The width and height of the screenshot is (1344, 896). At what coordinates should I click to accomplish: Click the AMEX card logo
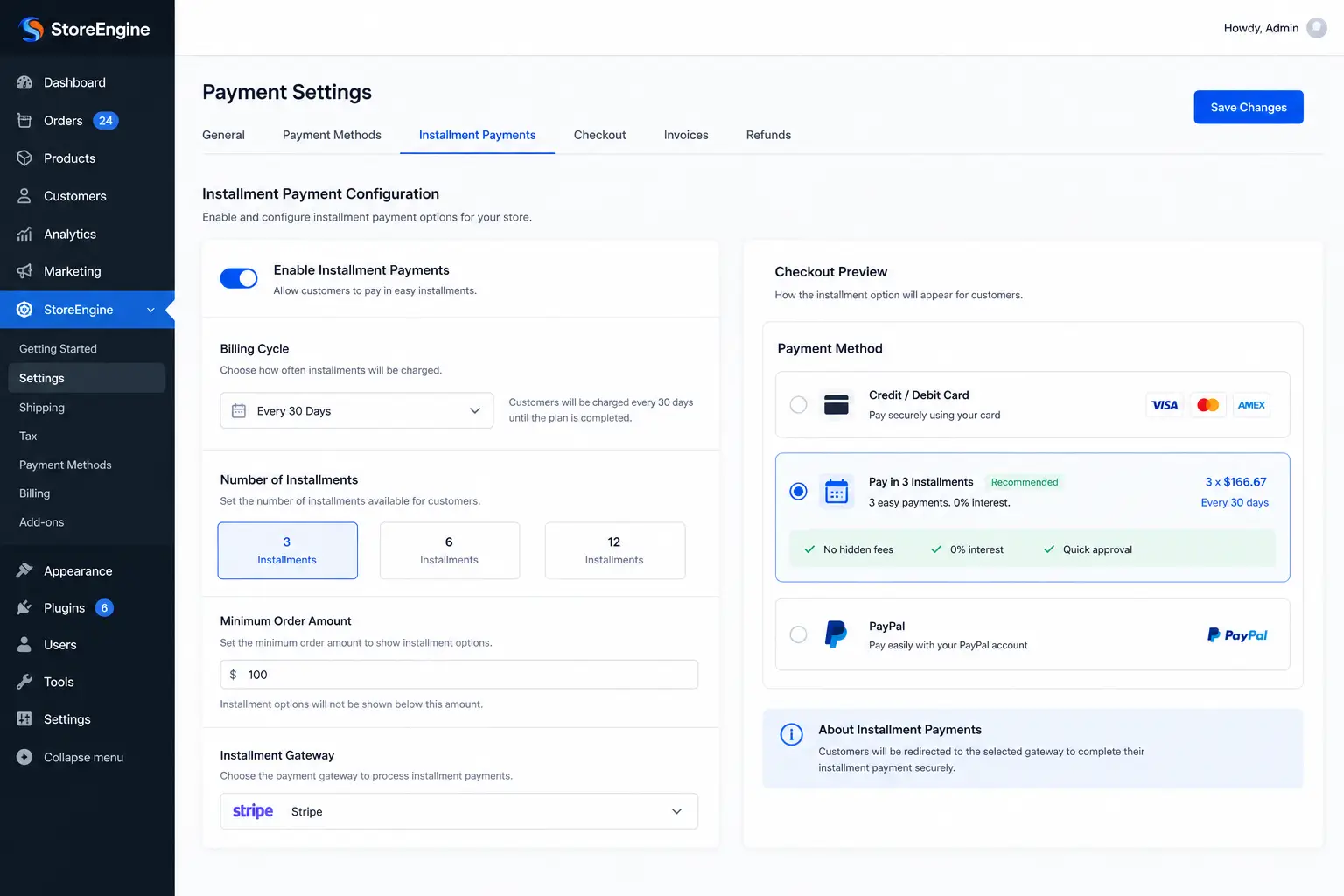coord(1251,405)
